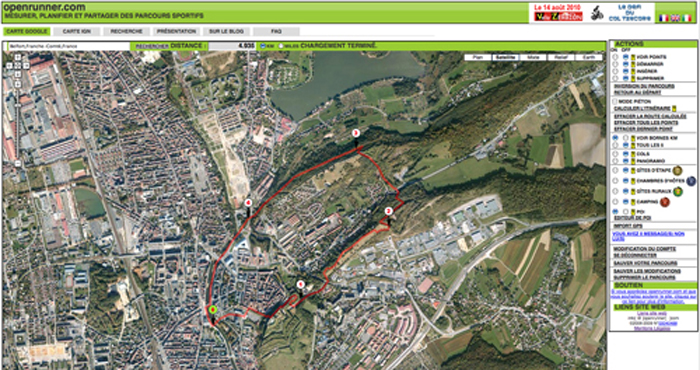Switch map to Plan view
Image resolution: width=700 pixels, height=370 pixels.
[478, 57]
